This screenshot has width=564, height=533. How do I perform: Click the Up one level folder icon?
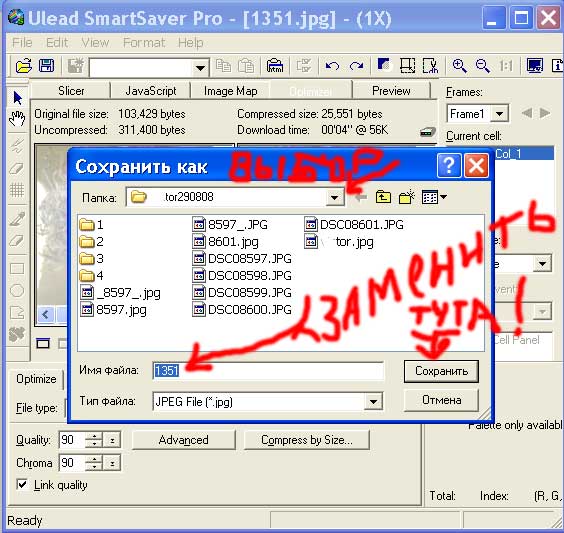tap(383, 197)
